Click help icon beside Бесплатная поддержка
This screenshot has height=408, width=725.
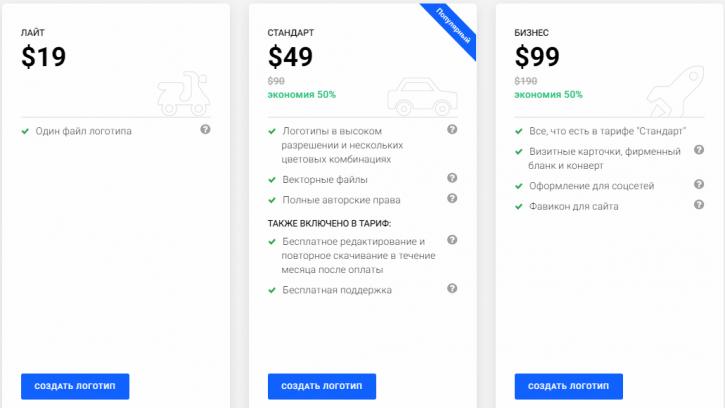pos(452,289)
